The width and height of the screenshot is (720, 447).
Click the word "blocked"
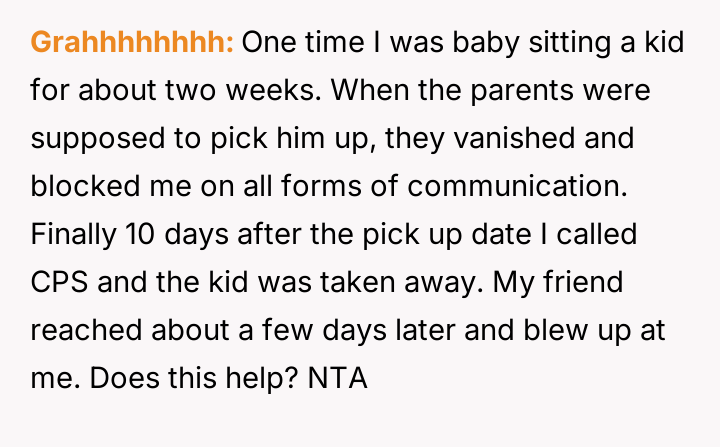point(88,186)
